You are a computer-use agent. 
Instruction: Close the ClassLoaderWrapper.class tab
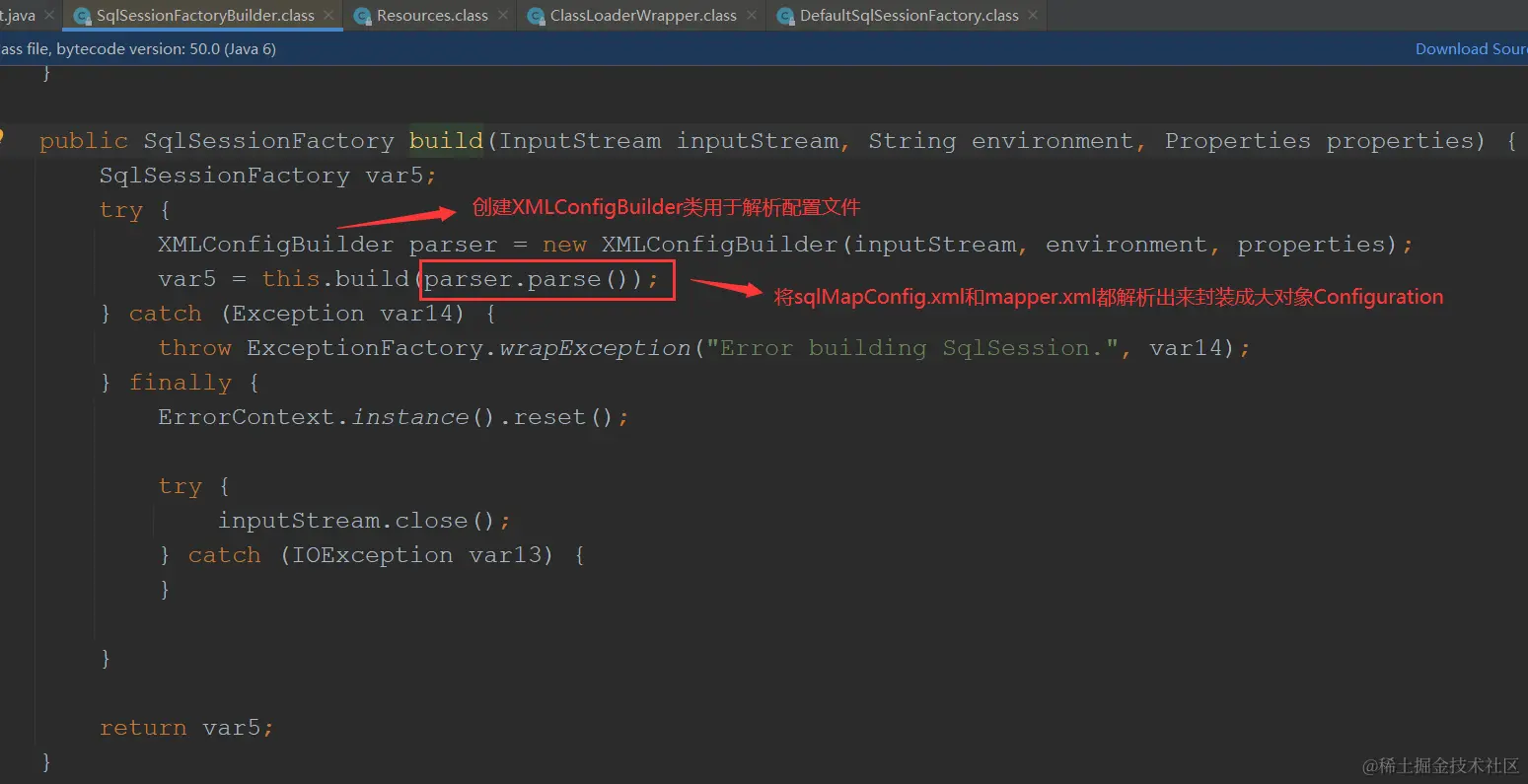tap(752, 16)
